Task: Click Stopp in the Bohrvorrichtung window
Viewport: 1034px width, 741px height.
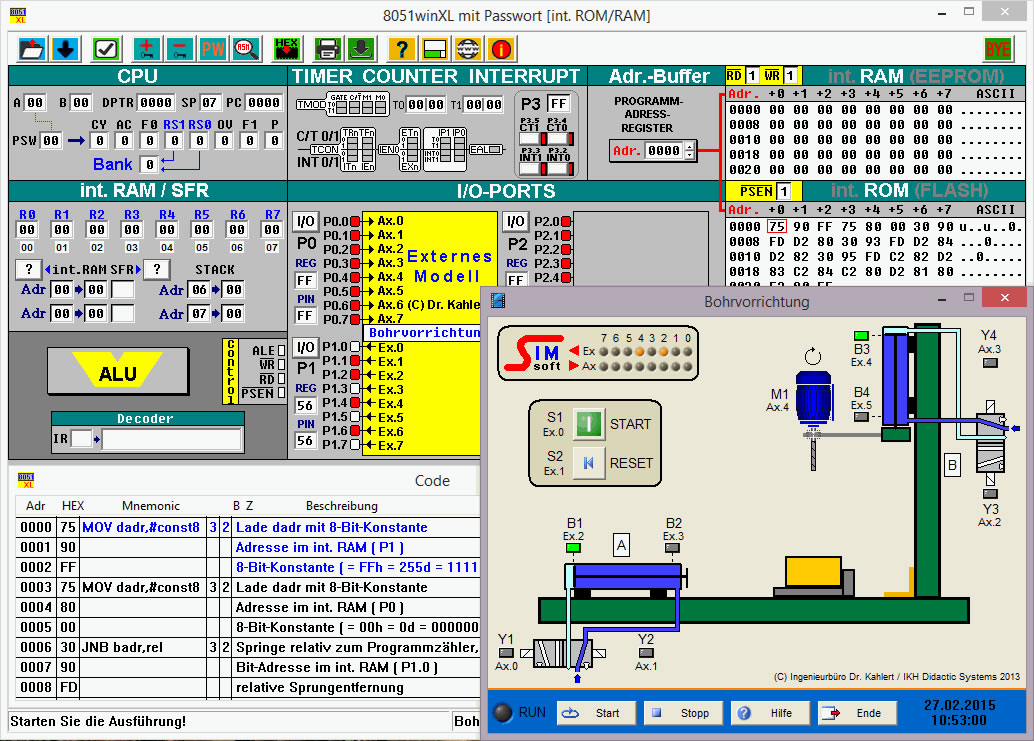Action: (684, 713)
